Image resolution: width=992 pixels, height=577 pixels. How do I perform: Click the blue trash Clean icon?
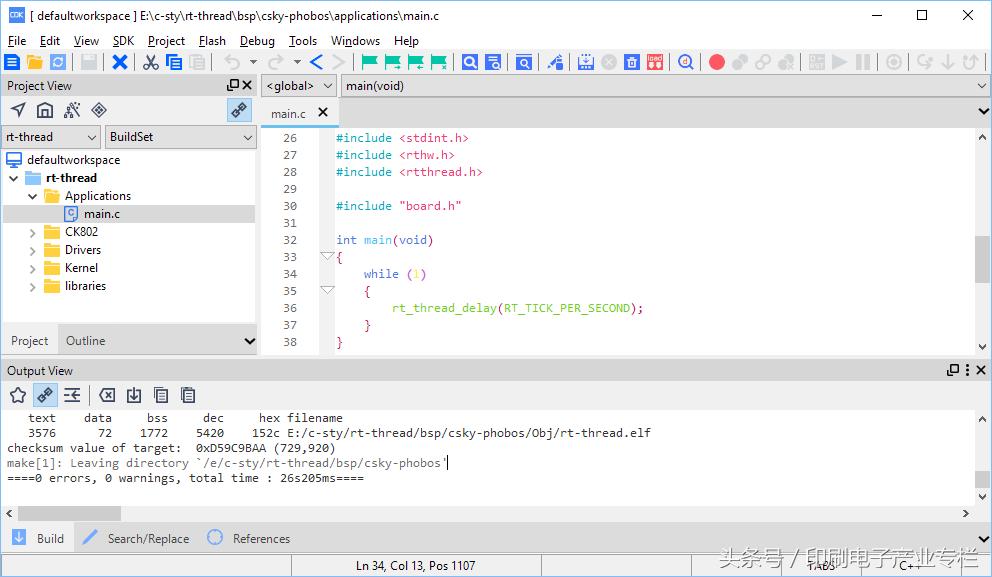click(x=632, y=62)
